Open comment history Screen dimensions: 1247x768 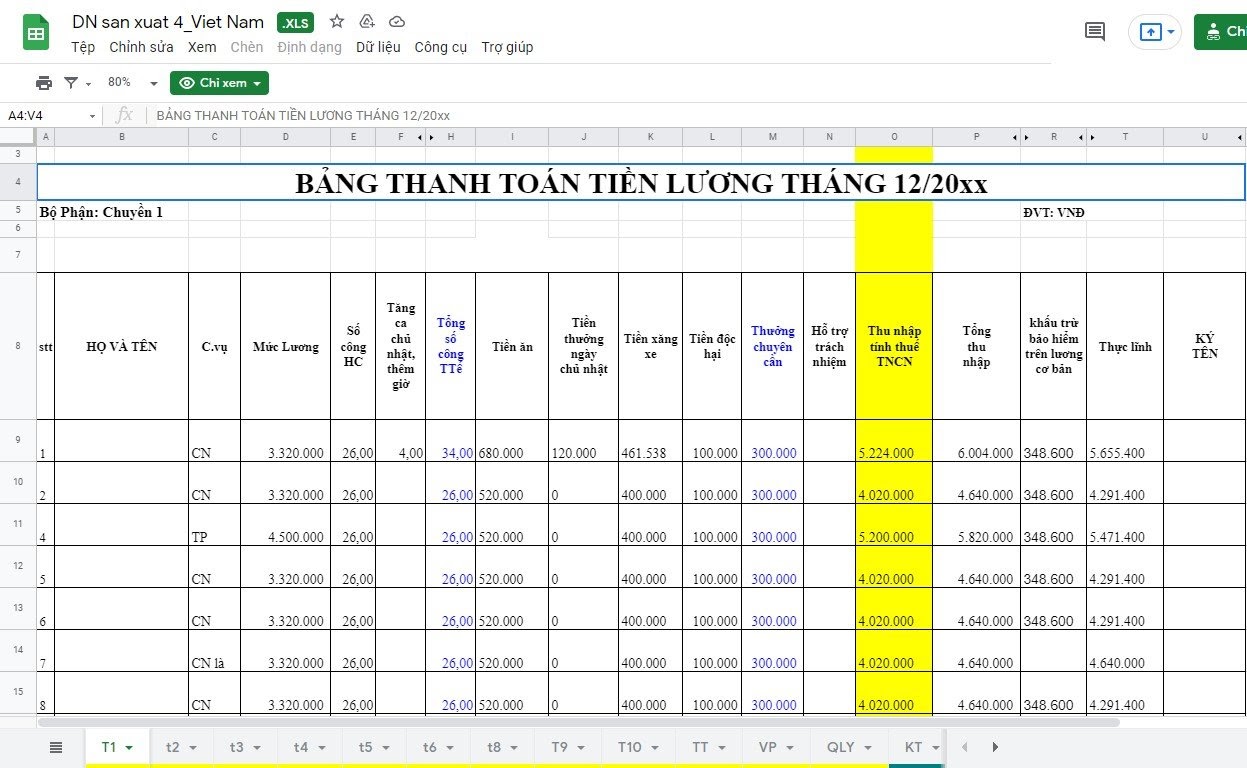pos(1094,31)
